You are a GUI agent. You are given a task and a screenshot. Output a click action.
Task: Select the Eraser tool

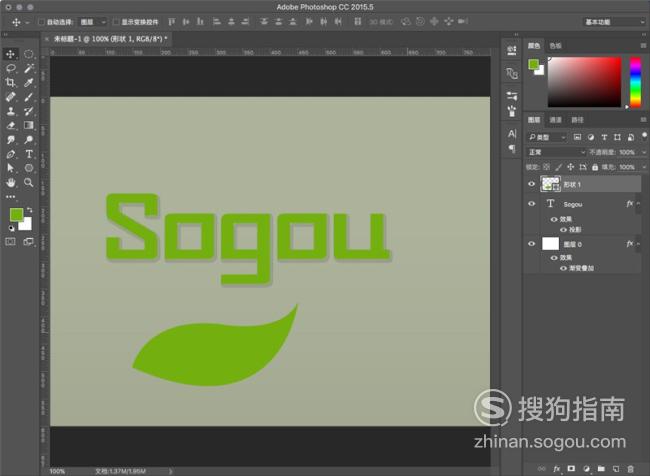pos(10,125)
